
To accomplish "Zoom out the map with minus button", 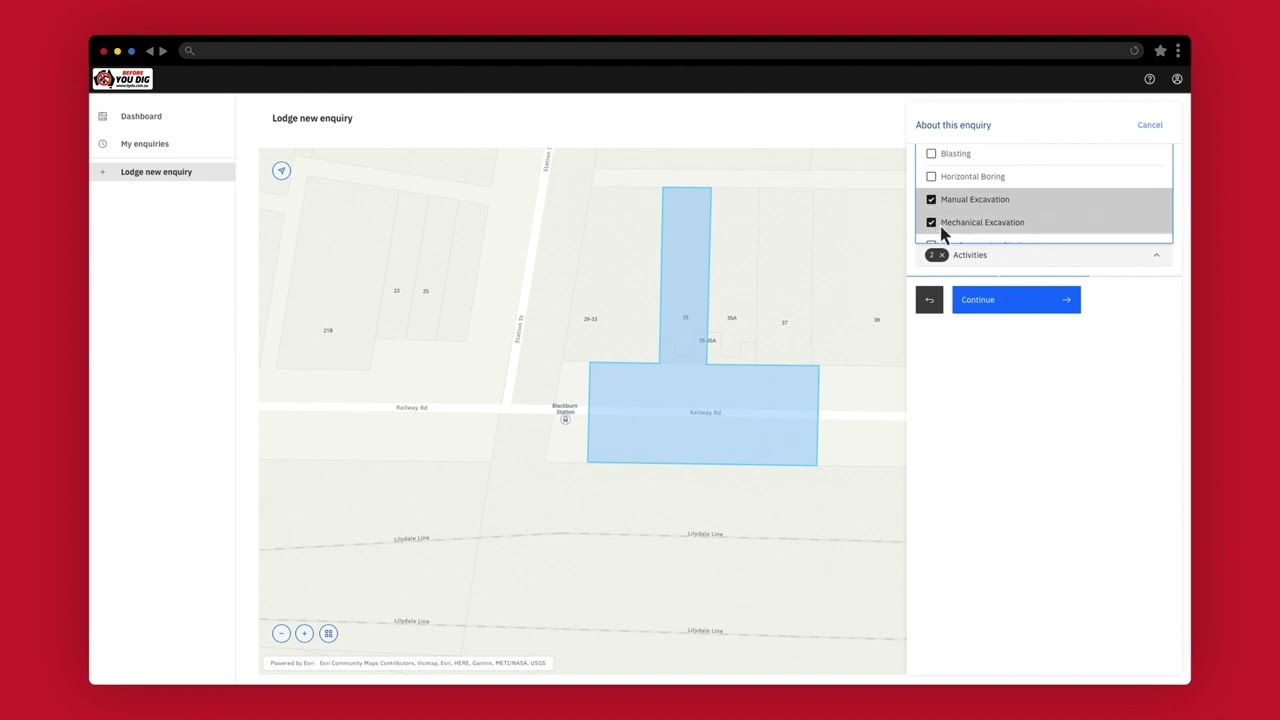I will (x=281, y=633).
